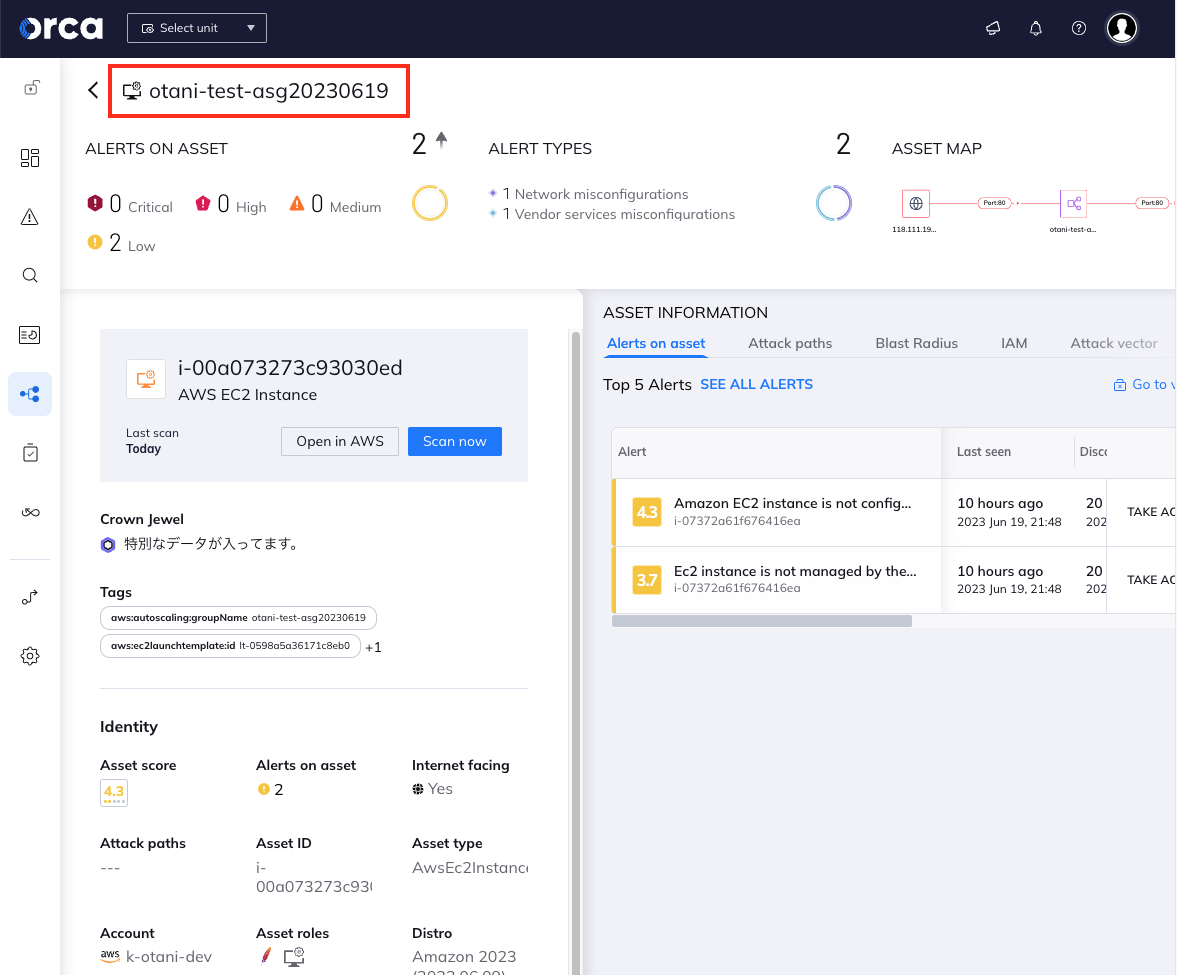Click the alert types donut chart
1177x975 pixels.
point(834,203)
